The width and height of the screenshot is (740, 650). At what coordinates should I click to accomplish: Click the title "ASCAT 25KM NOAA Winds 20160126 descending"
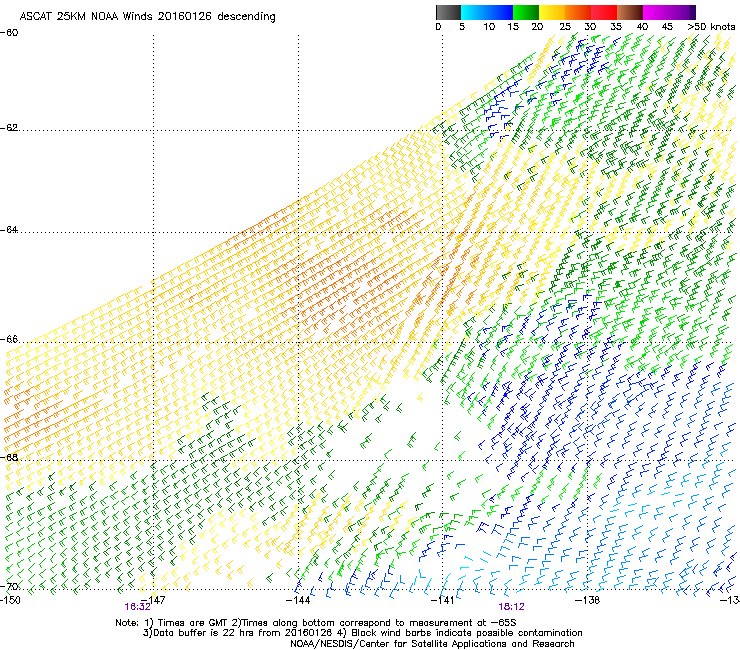[147, 17]
